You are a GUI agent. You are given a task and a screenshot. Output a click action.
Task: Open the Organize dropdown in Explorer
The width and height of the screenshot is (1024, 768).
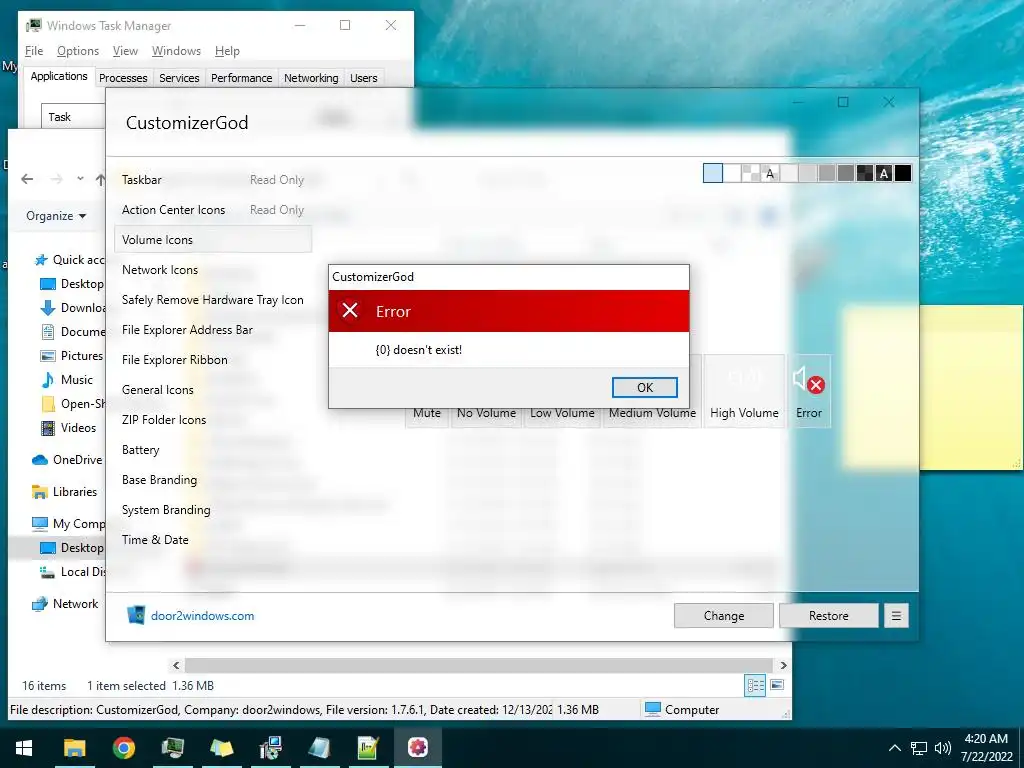click(x=56, y=216)
